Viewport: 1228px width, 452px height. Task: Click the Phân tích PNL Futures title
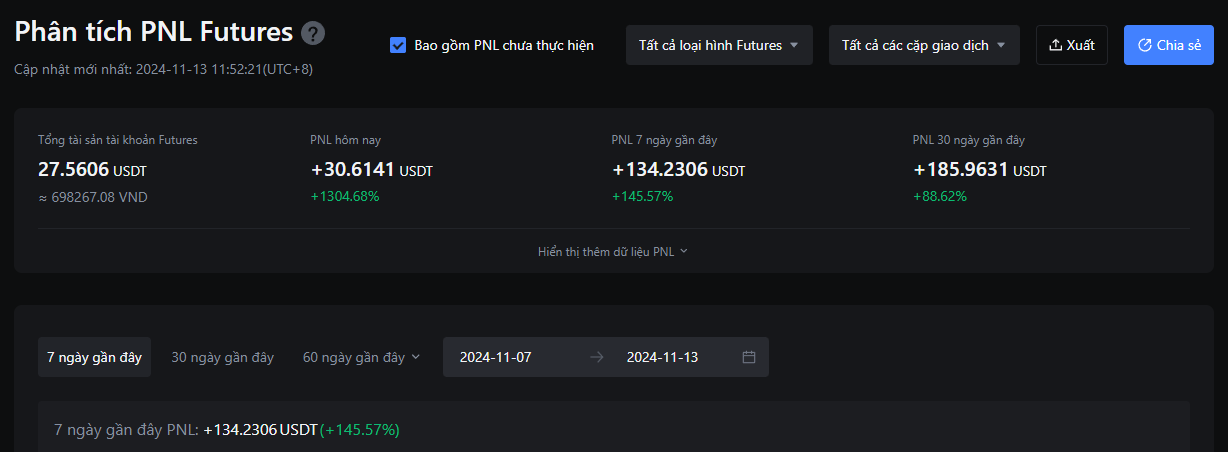(154, 32)
